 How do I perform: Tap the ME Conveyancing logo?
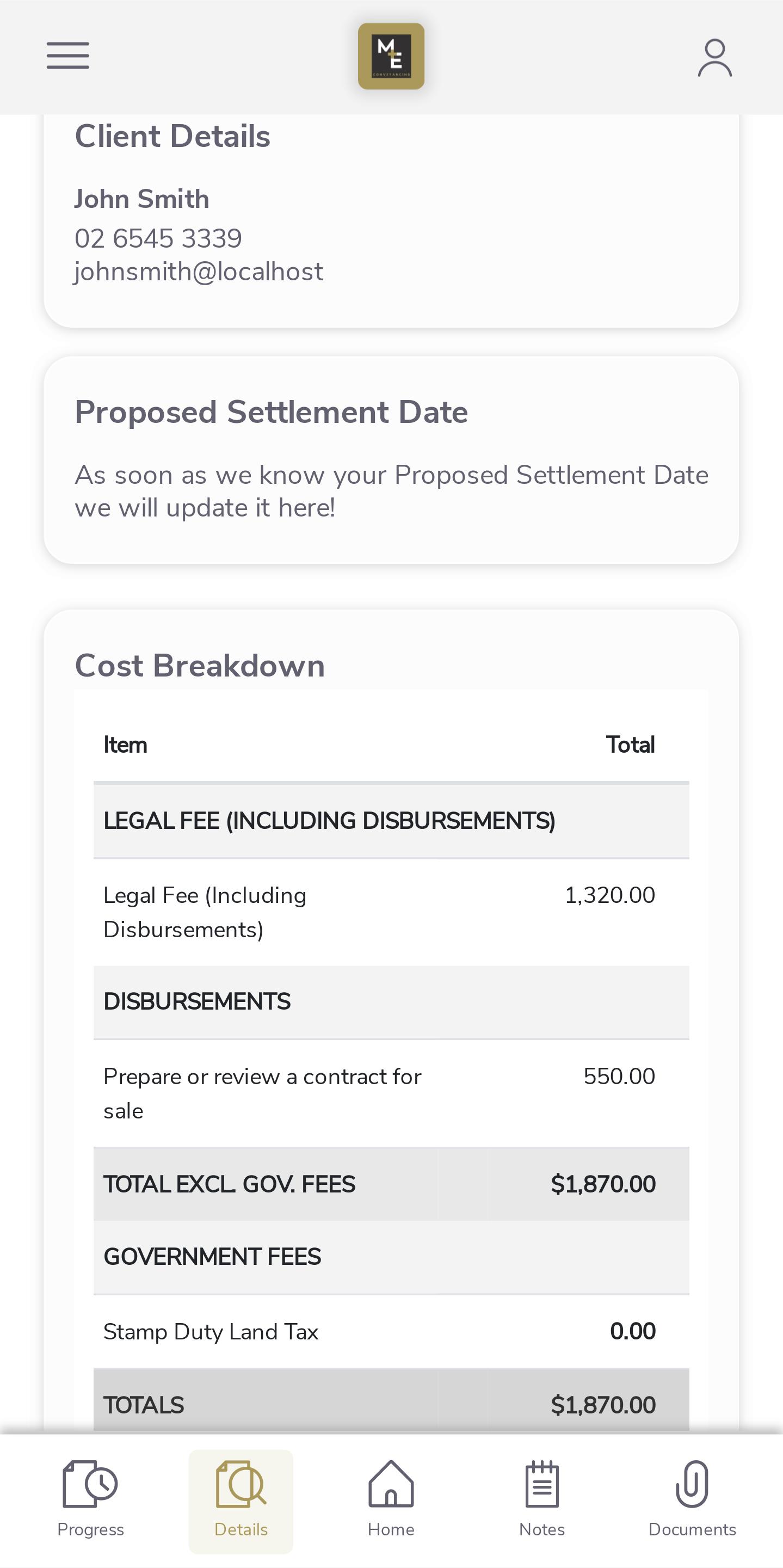[x=391, y=56]
